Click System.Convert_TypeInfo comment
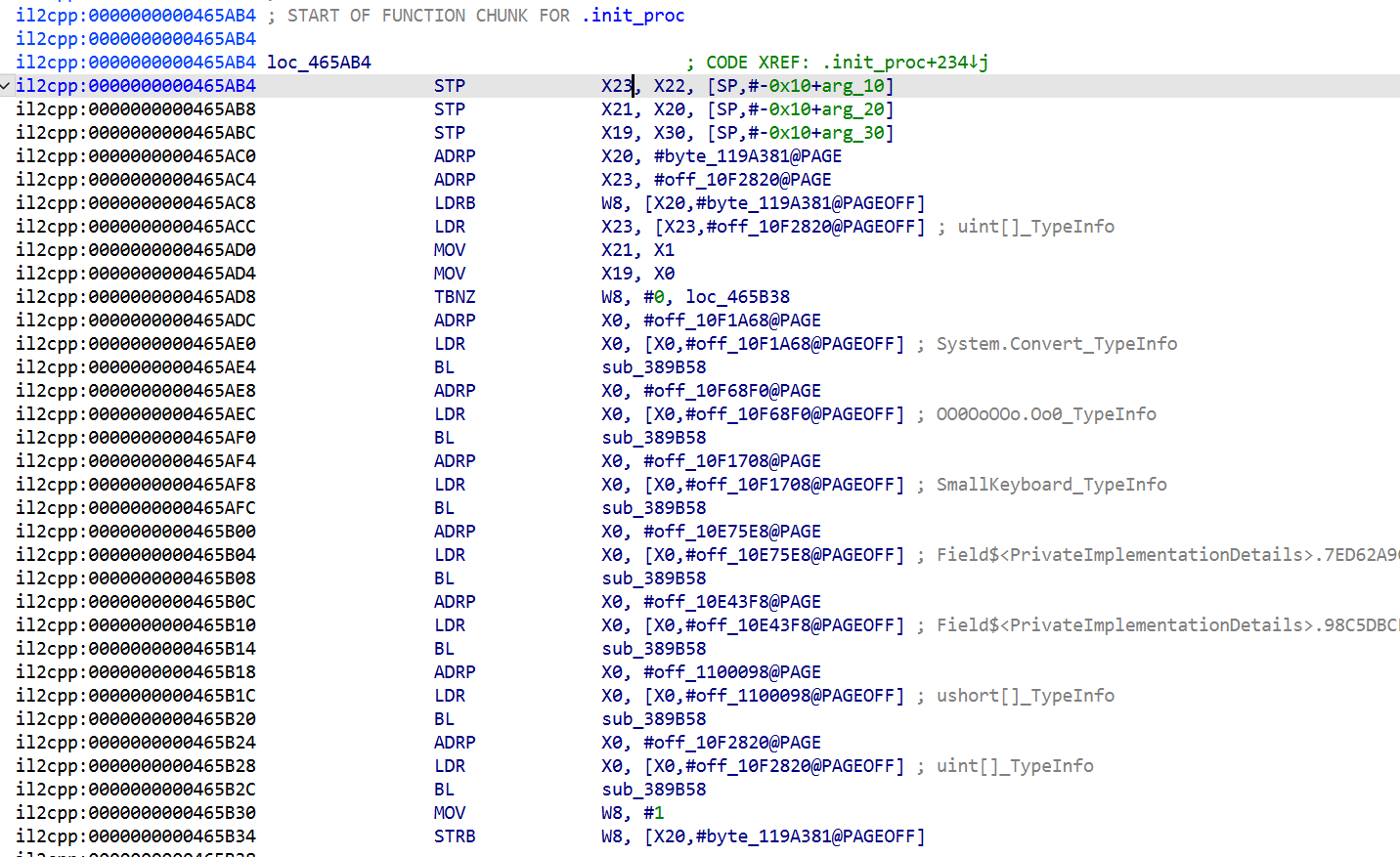The width and height of the screenshot is (1400, 857). tap(1057, 344)
